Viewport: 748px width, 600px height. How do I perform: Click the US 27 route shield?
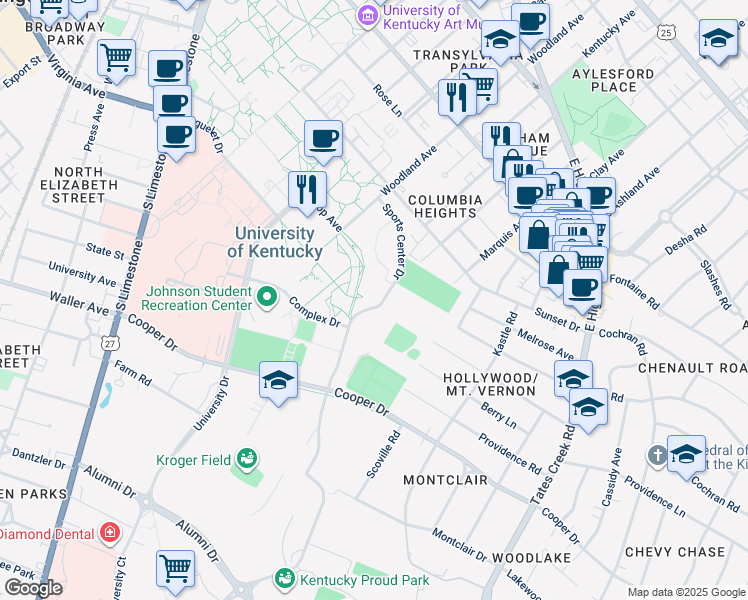[x=110, y=343]
